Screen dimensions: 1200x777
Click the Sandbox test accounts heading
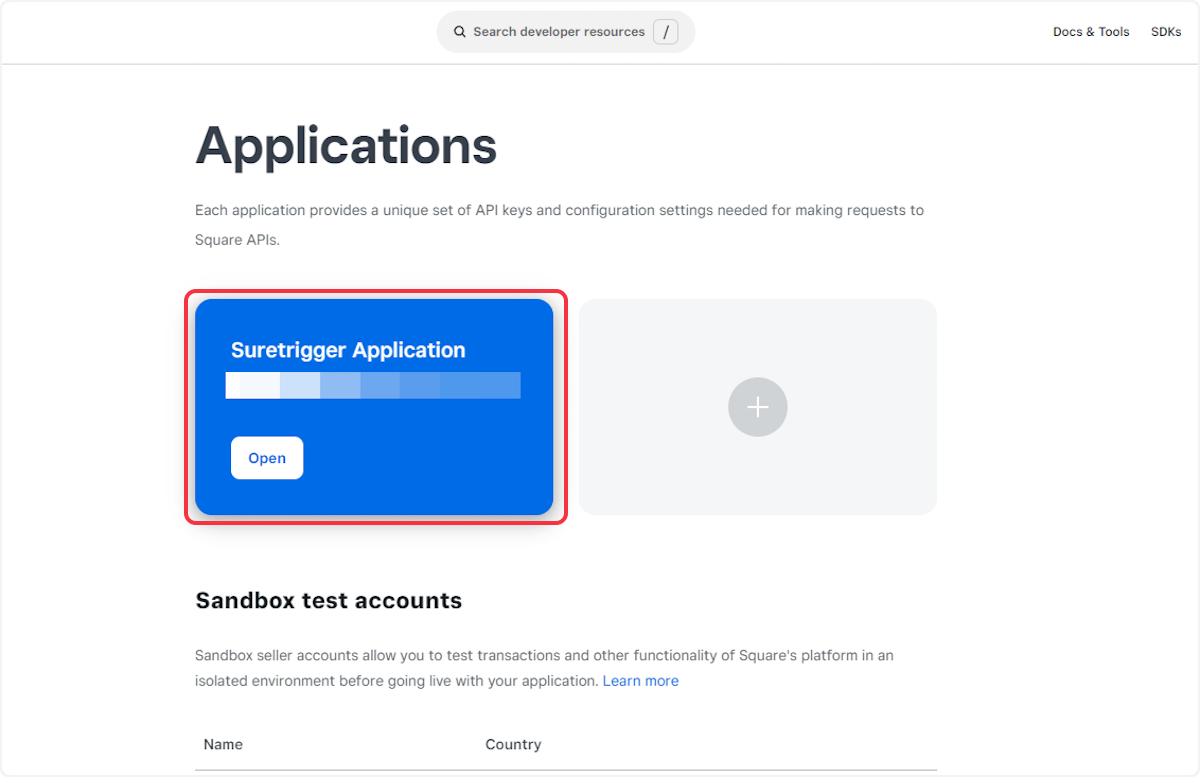328,600
